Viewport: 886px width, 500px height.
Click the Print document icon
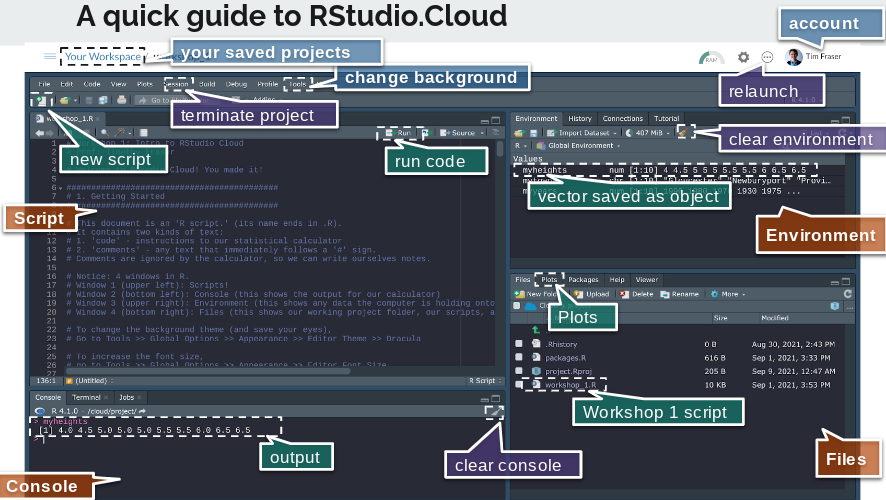pos(121,100)
